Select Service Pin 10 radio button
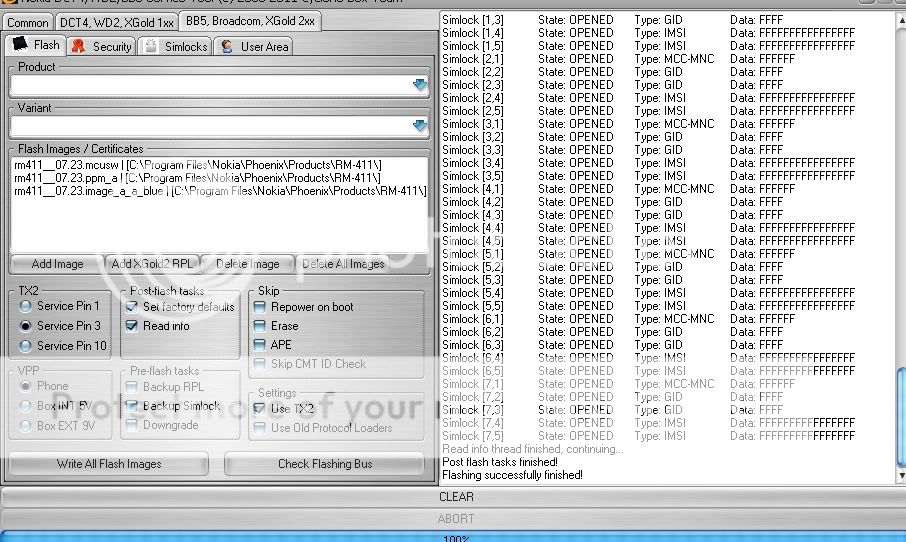906x542 pixels. pyautogui.click(x=25, y=346)
